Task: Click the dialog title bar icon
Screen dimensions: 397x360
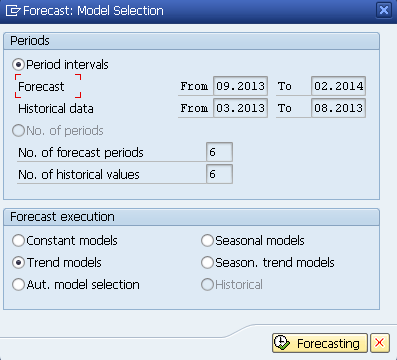Action: (13, 11)
